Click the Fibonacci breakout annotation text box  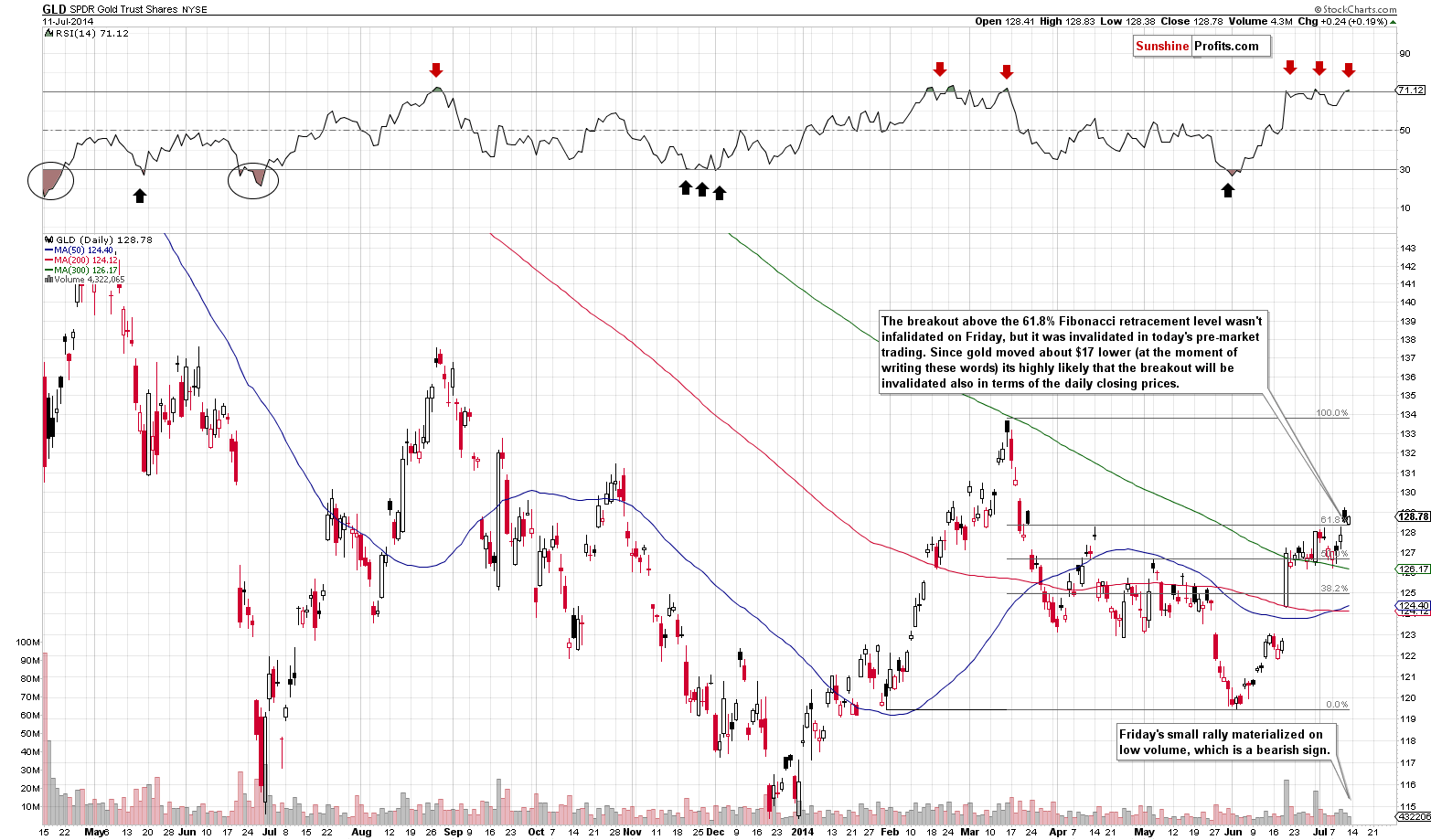tap(1073, 352)
